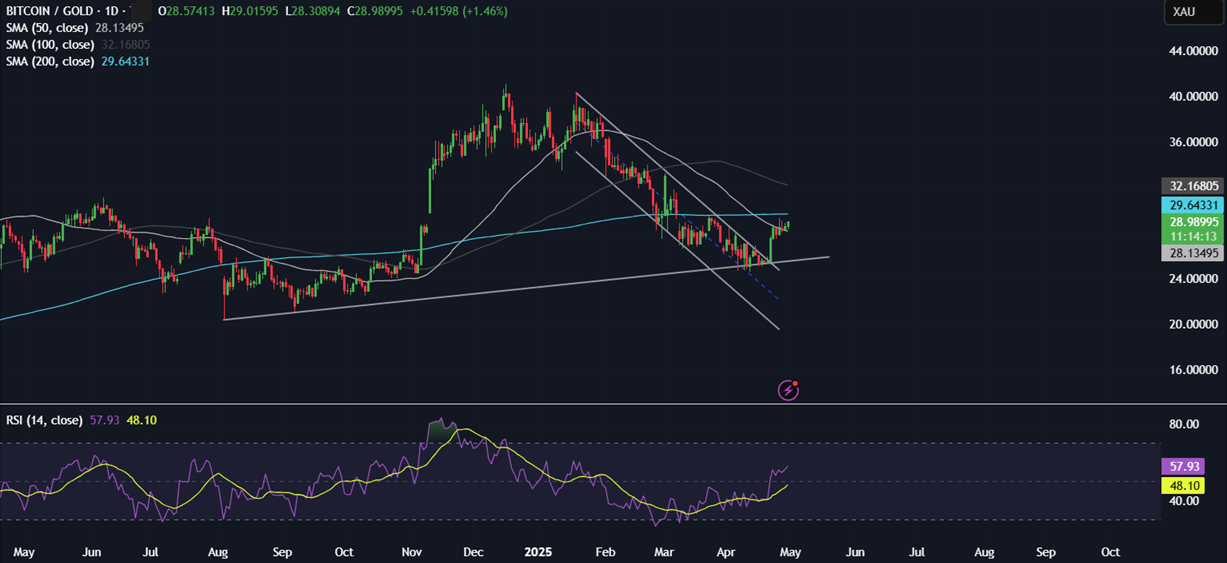Click the 20.00000 price scale value
Viewport: 1227px width, 563px height.
point(1195,325)
